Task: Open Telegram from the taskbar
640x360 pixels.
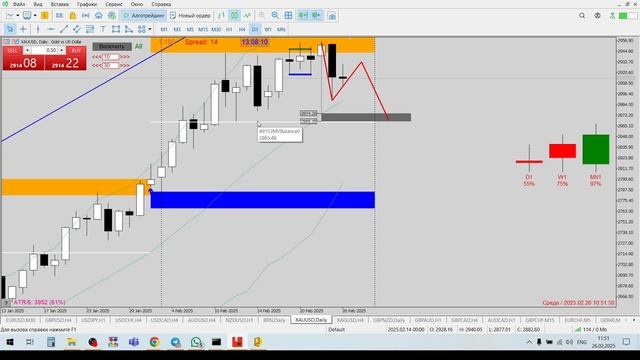Action: point(176,342)
